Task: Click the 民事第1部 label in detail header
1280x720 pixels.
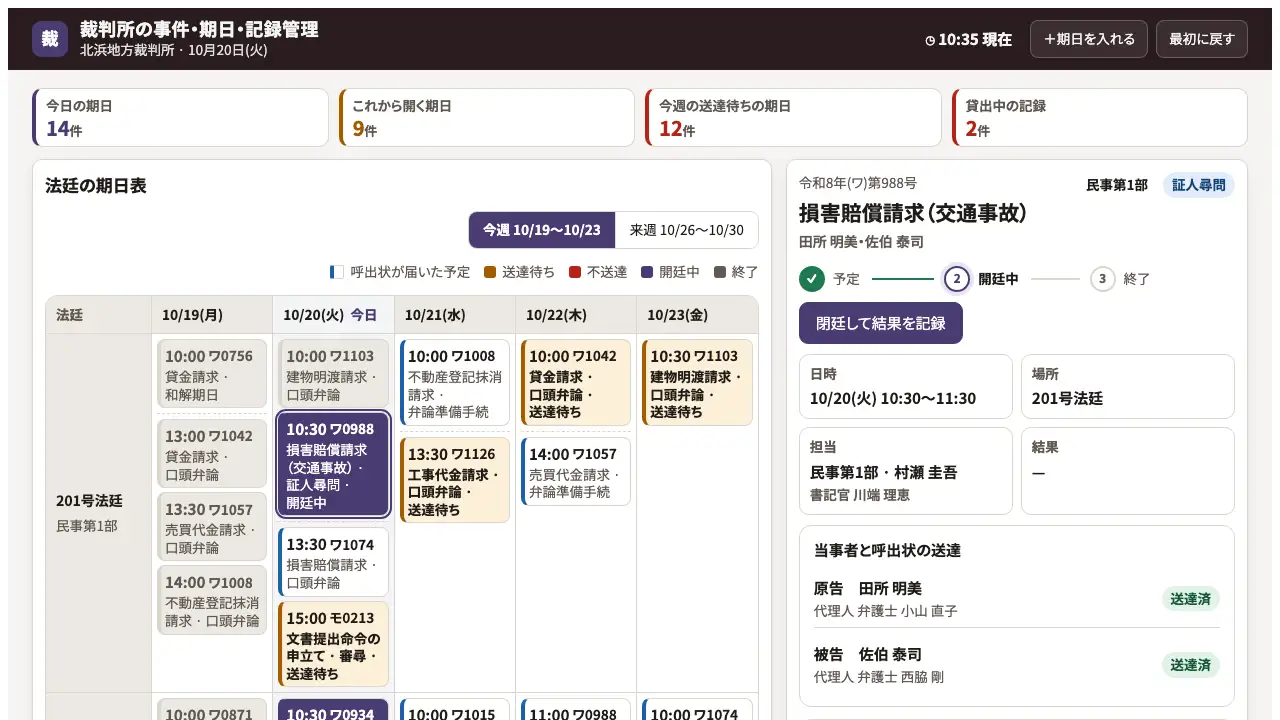Action: coord(1117,185)
